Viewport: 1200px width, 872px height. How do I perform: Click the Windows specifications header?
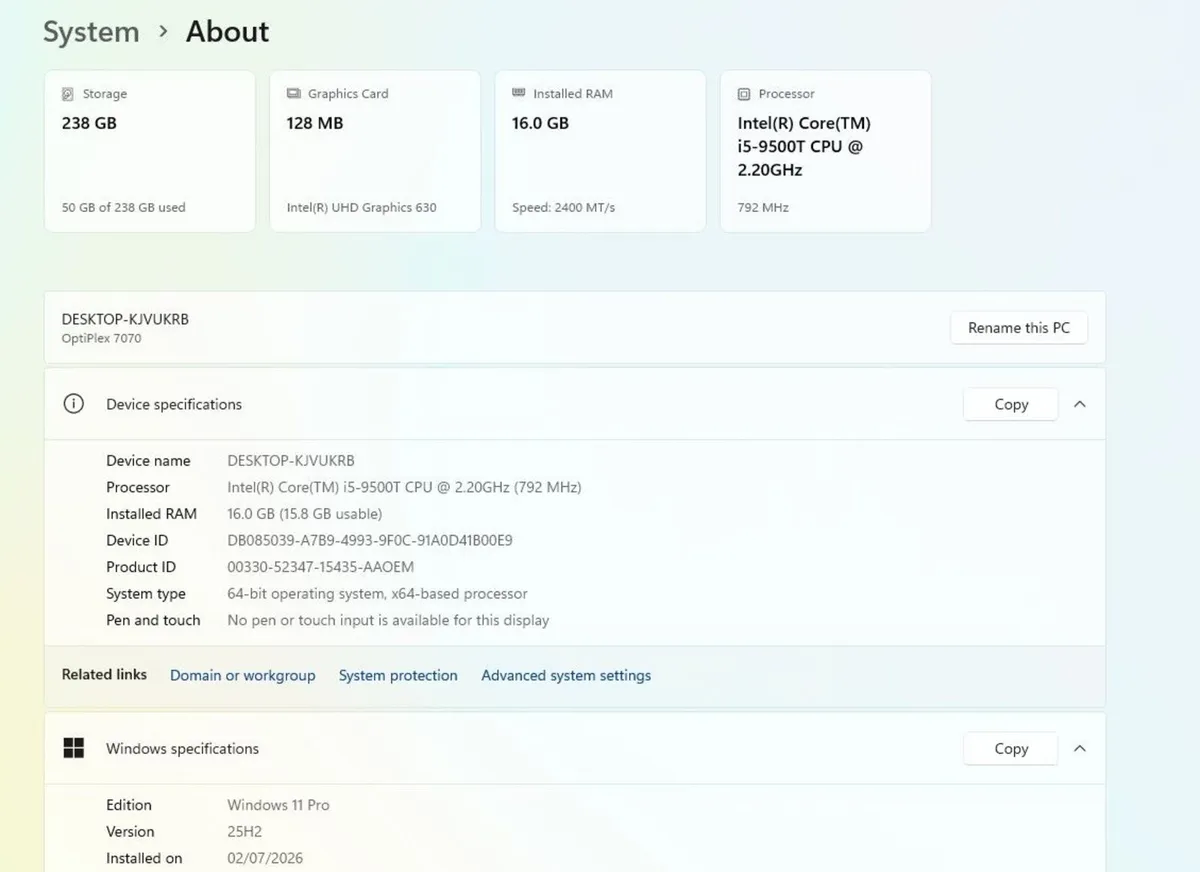[x=575, y=748]
